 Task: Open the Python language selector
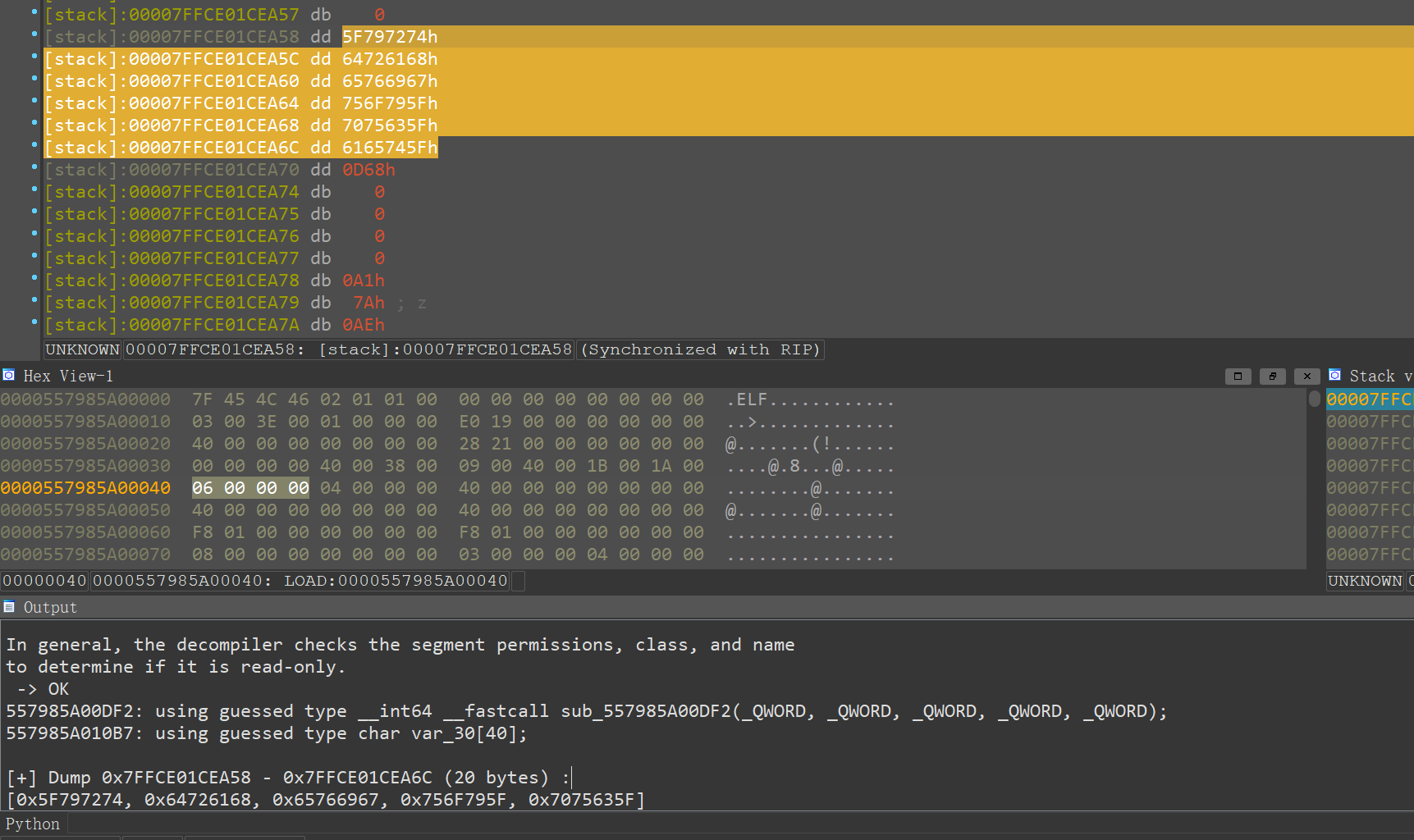click(x=33, y=824)
